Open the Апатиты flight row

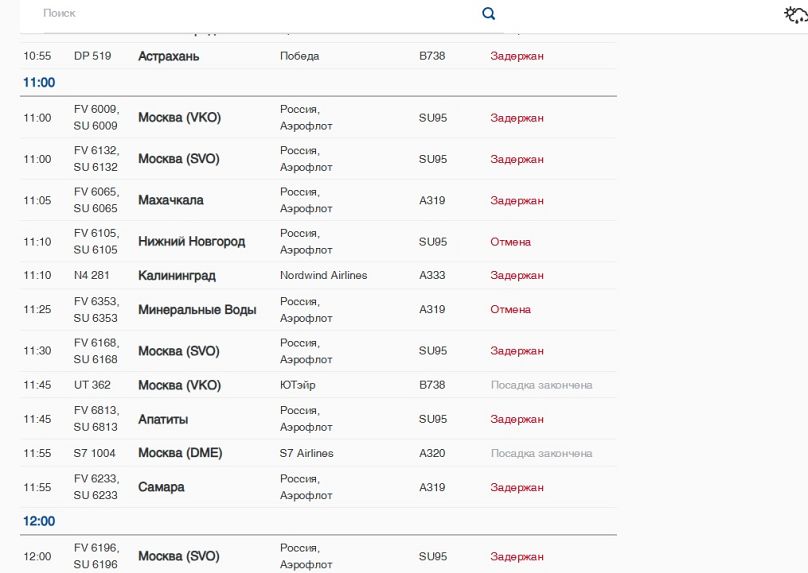pyautogui.click(x=163, y=419)
